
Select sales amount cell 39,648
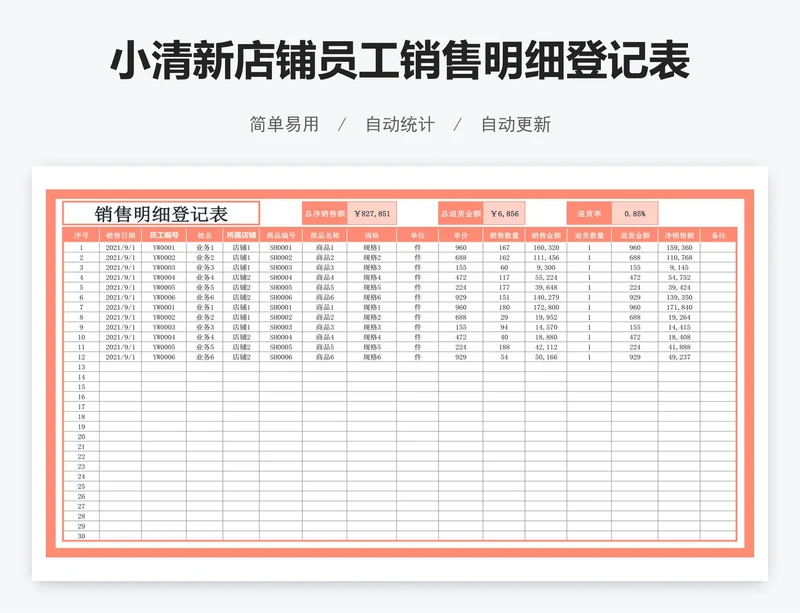[x=546, y=287]
